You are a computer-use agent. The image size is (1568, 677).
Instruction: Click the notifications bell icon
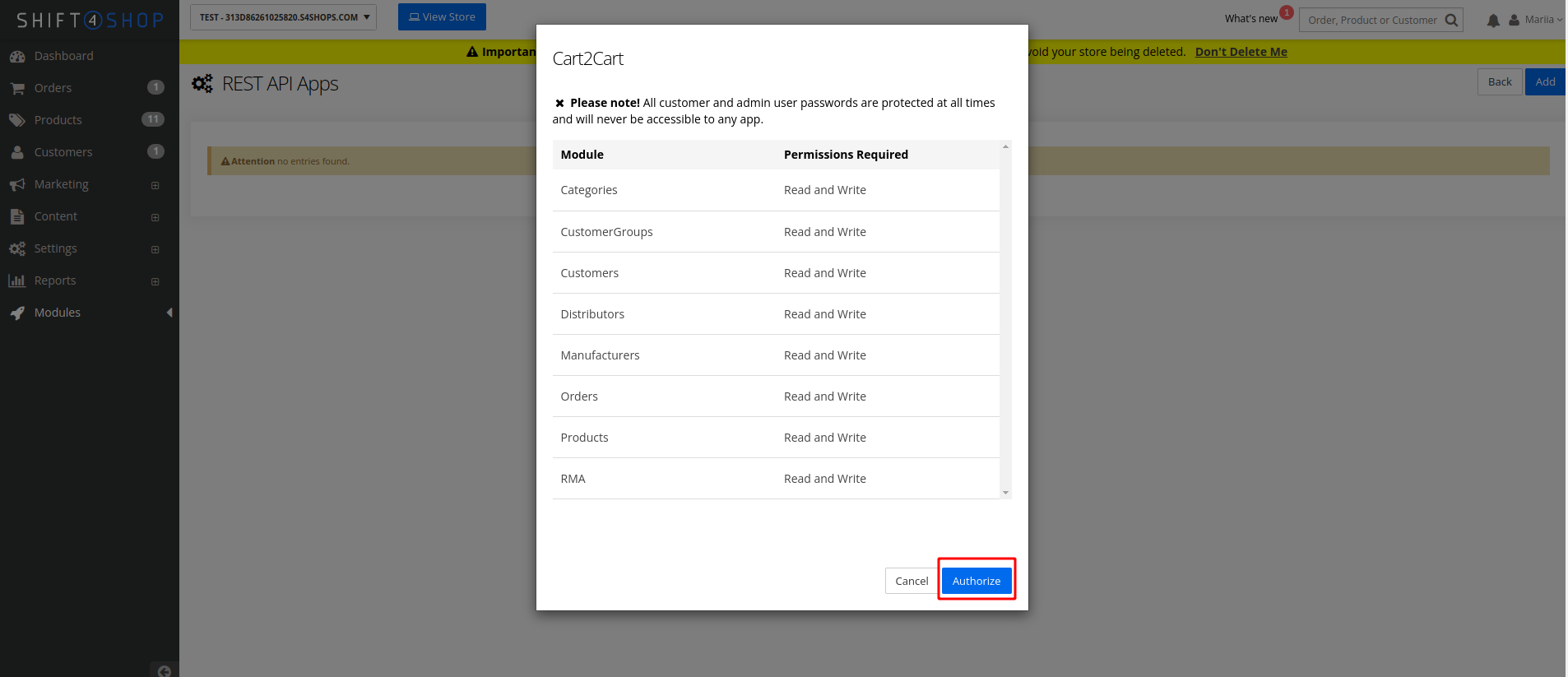1493,21
